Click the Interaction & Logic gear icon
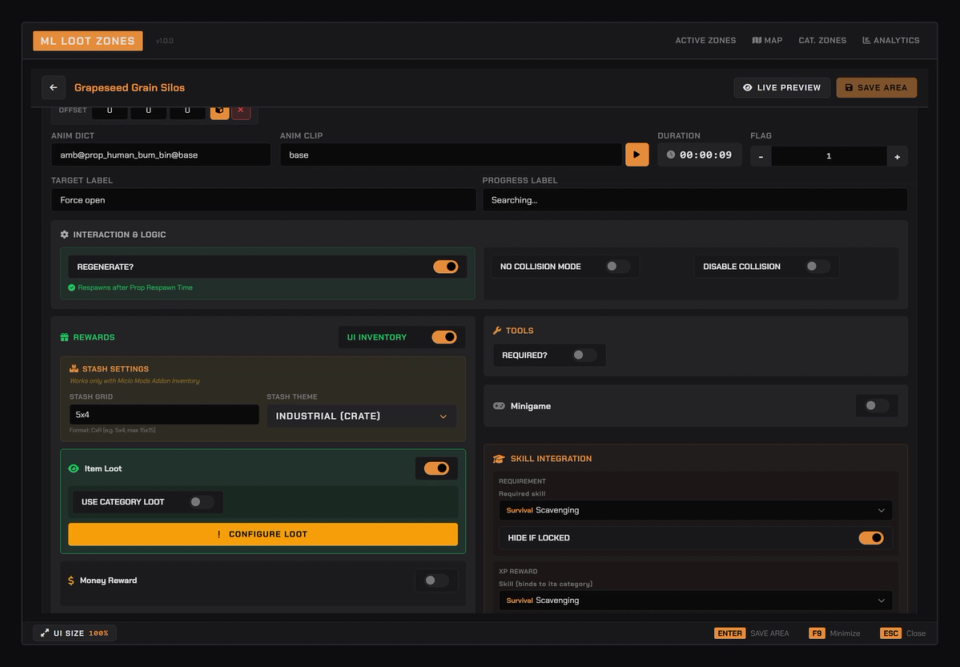Image resolution: width=960 pixels, height=667 pixels. 64,235
